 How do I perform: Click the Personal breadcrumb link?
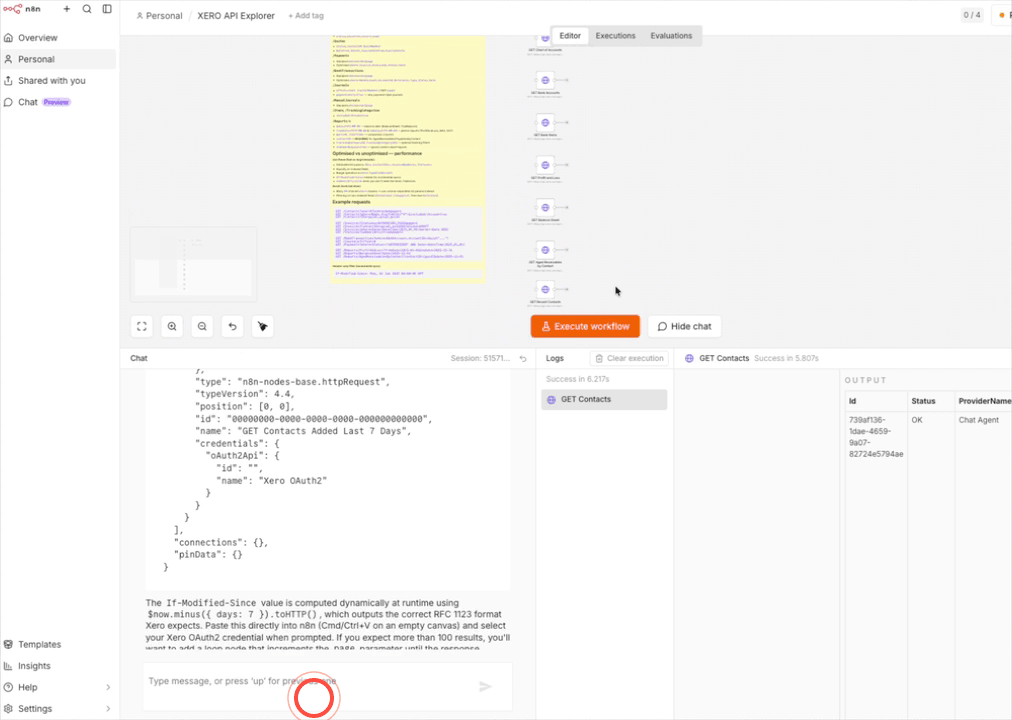[159, 15]
